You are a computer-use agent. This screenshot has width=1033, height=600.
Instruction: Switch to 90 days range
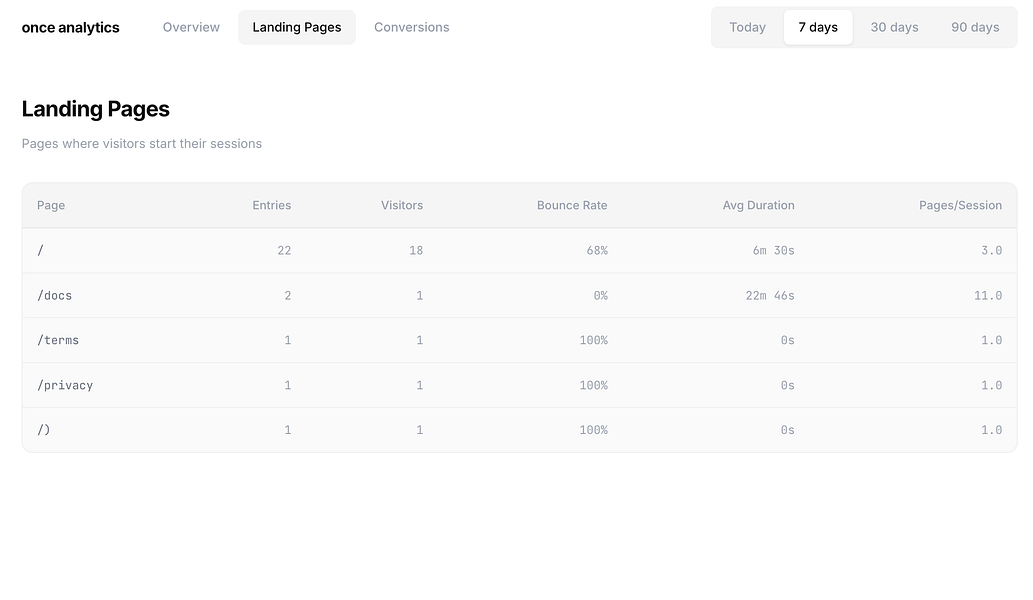975,27
